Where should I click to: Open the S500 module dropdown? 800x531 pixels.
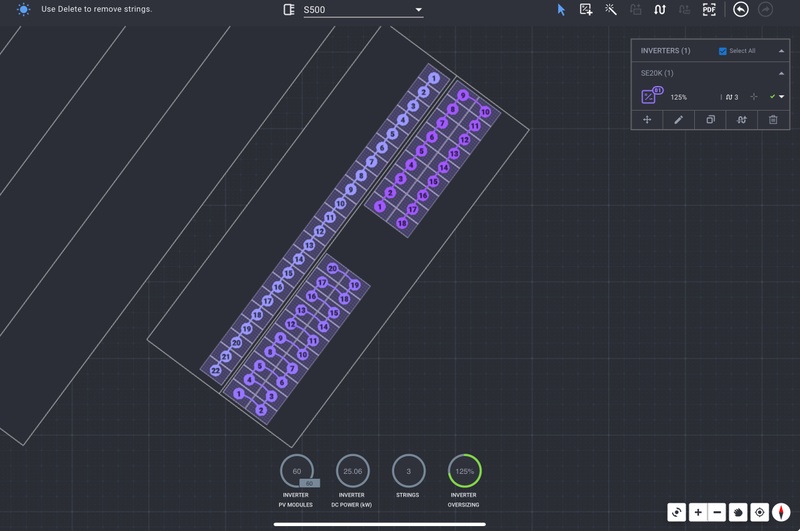pos(363,10)
